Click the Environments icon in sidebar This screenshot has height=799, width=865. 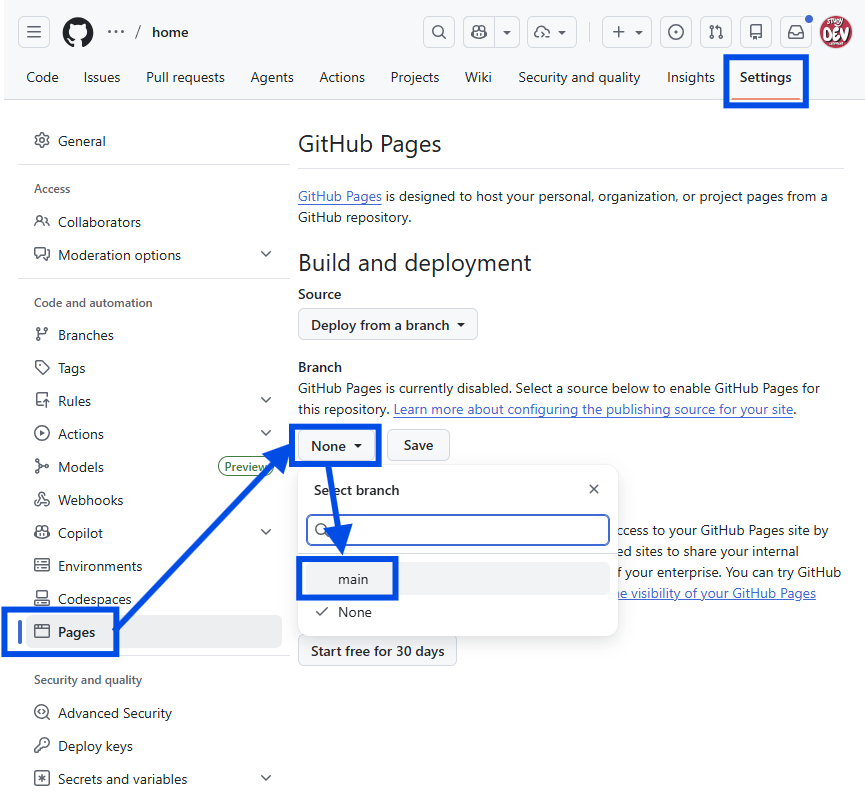coord(42,565)
